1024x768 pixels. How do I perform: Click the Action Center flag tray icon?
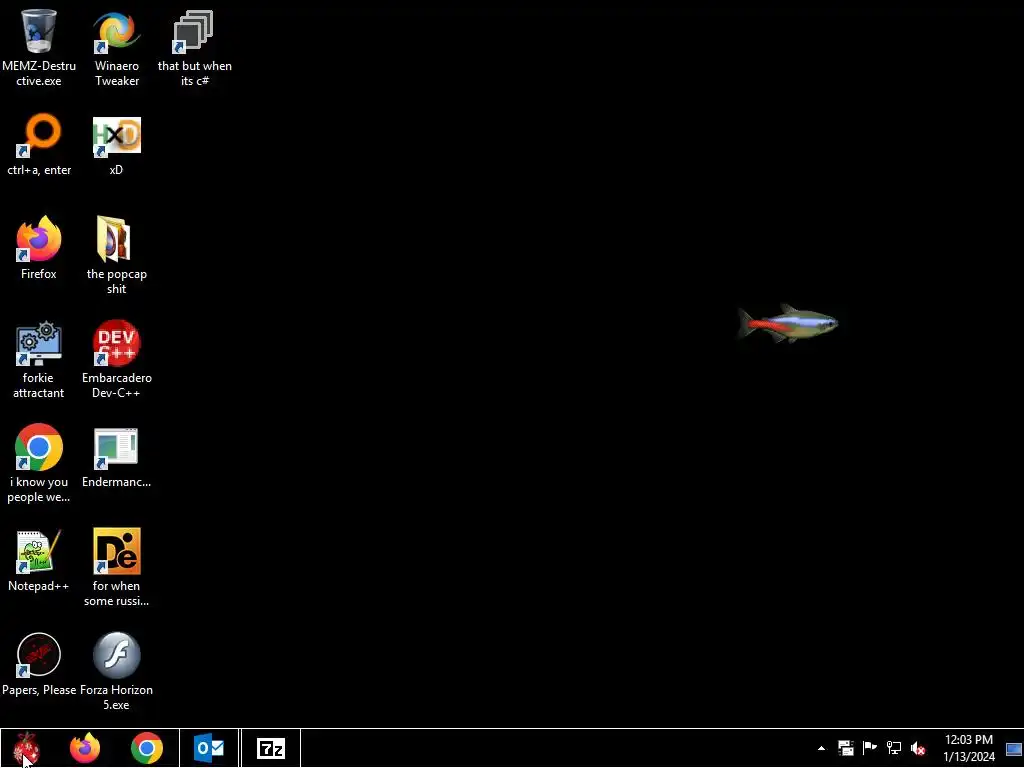pos(870,748)
